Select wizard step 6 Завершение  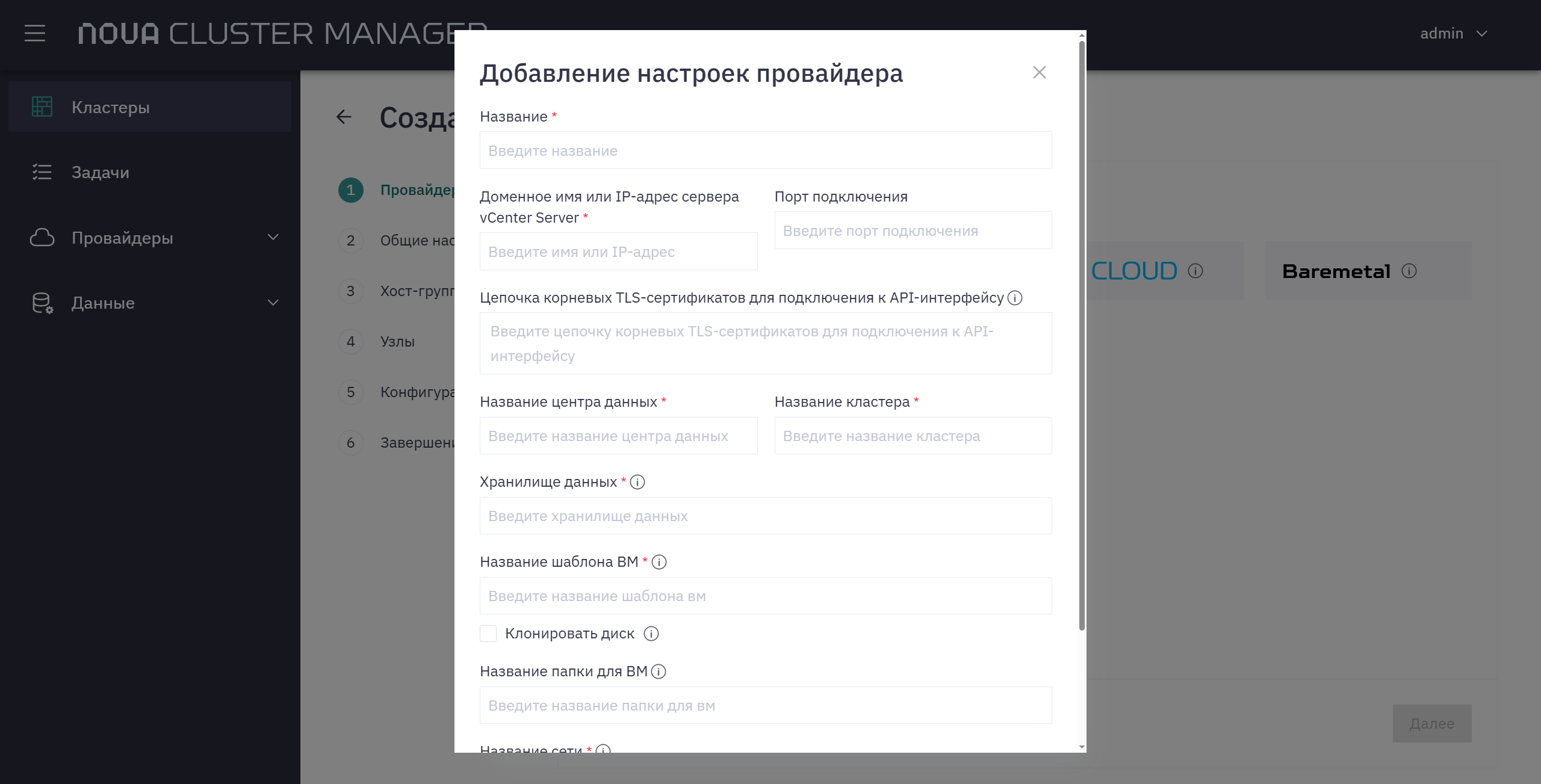[x=396, y=443]
